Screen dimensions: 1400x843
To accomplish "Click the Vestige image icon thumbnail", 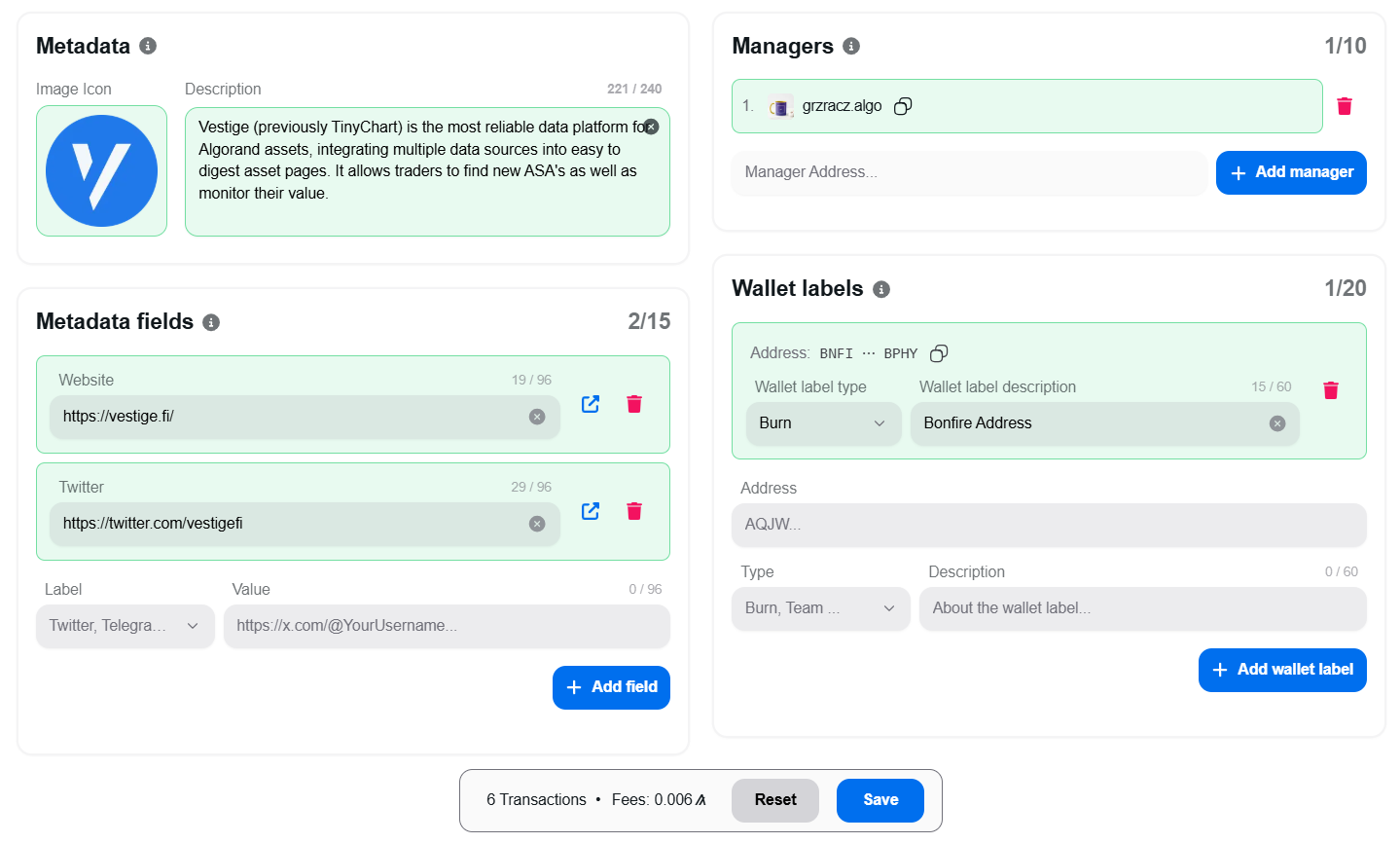I will 101,170.
